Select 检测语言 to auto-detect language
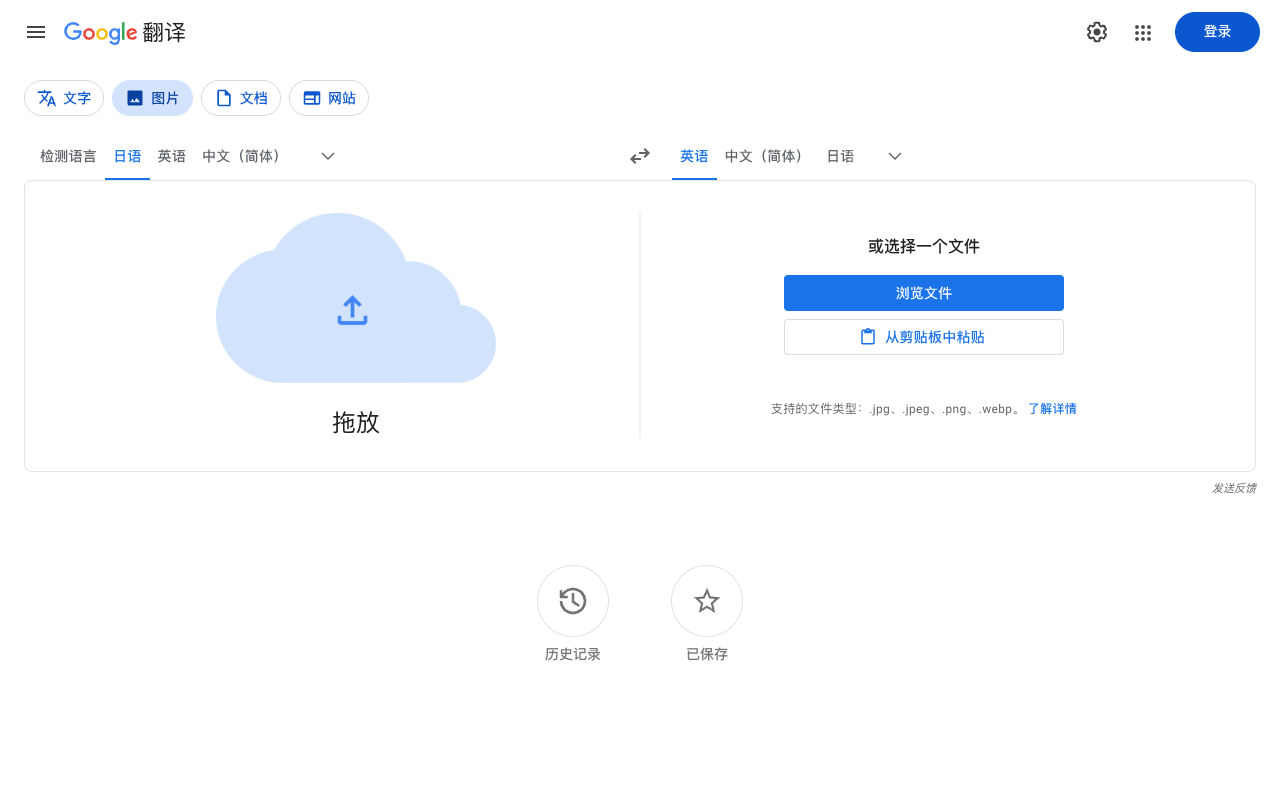The height and width of the screenshot is (800, 1280). pos(67,156)
